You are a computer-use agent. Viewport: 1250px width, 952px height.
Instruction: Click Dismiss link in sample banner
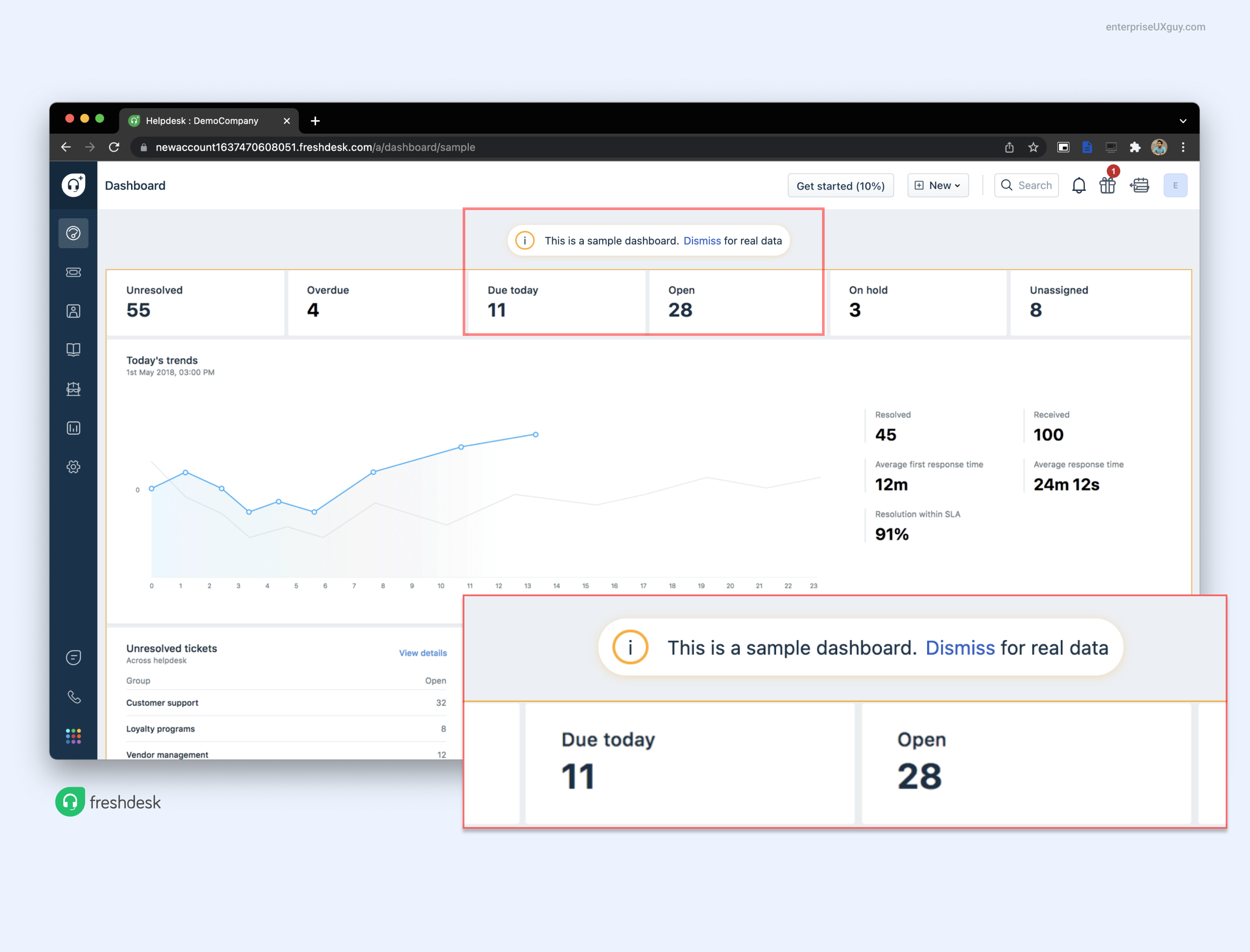(702, 241)
